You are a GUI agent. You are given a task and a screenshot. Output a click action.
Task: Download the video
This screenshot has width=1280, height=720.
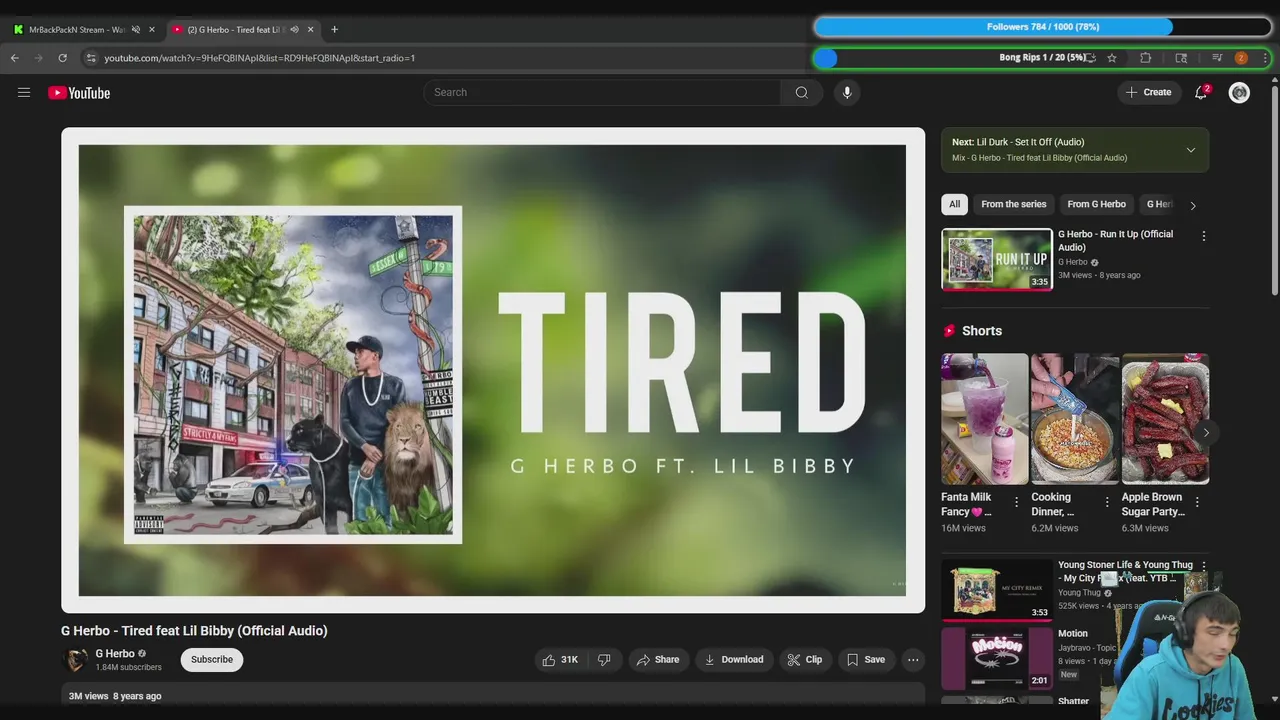(x=734, y=660)
